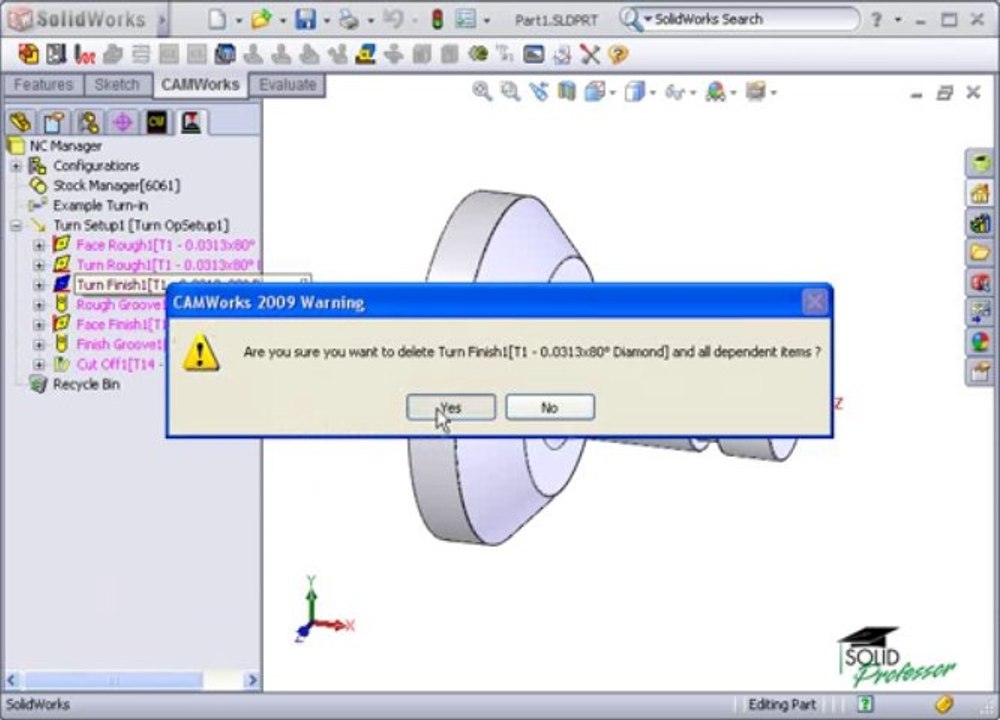1000x720 pixels.
Task: Select NC Manager in the tree
Action: (x=66, y=146)
